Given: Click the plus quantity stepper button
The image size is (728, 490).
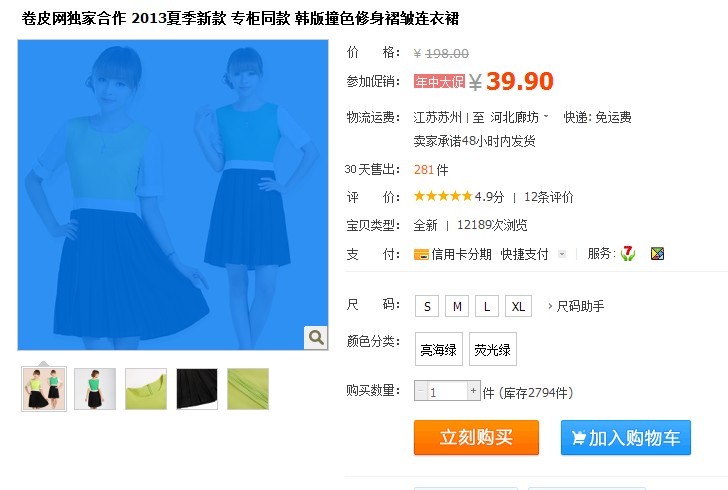Looking at the screenshot, I should (473, 391).
